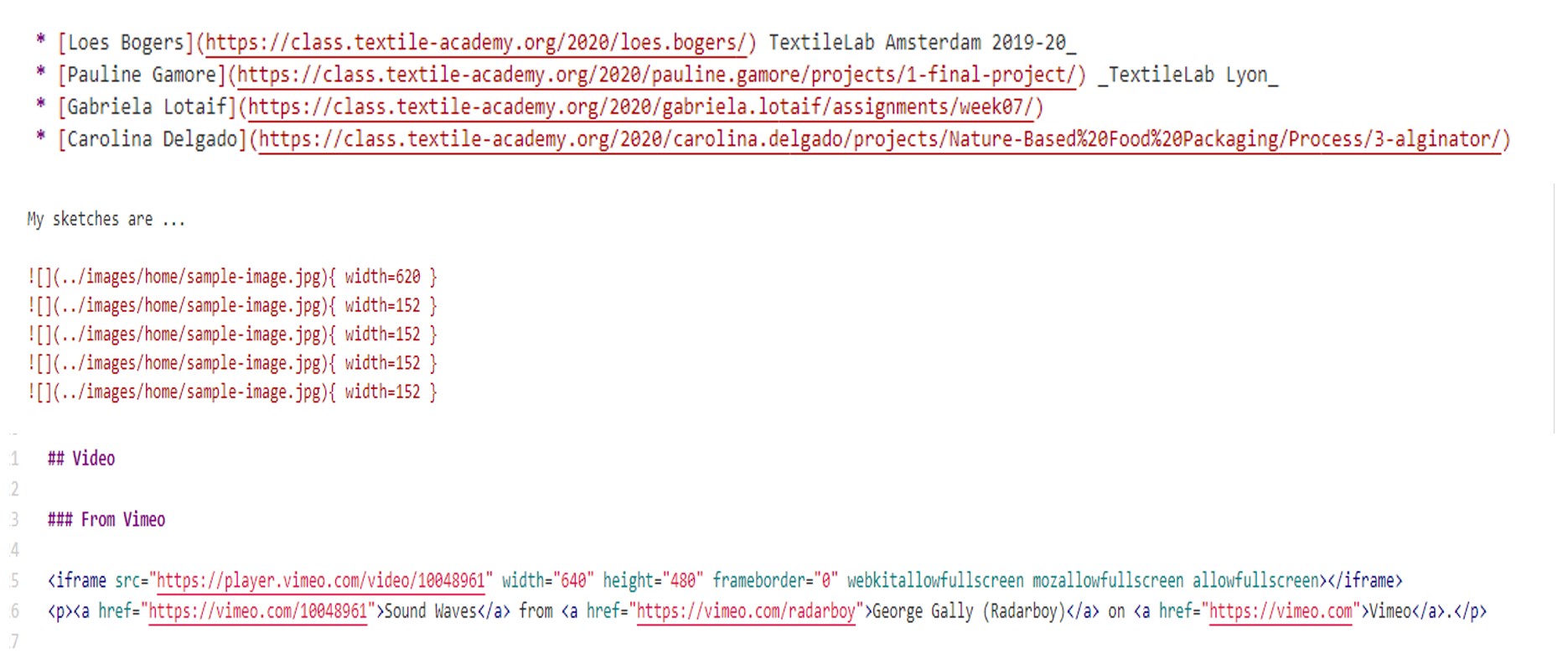Click the webkitallowfullscreen attribute
Viewport: 1568px width, 659px height.
934,581
